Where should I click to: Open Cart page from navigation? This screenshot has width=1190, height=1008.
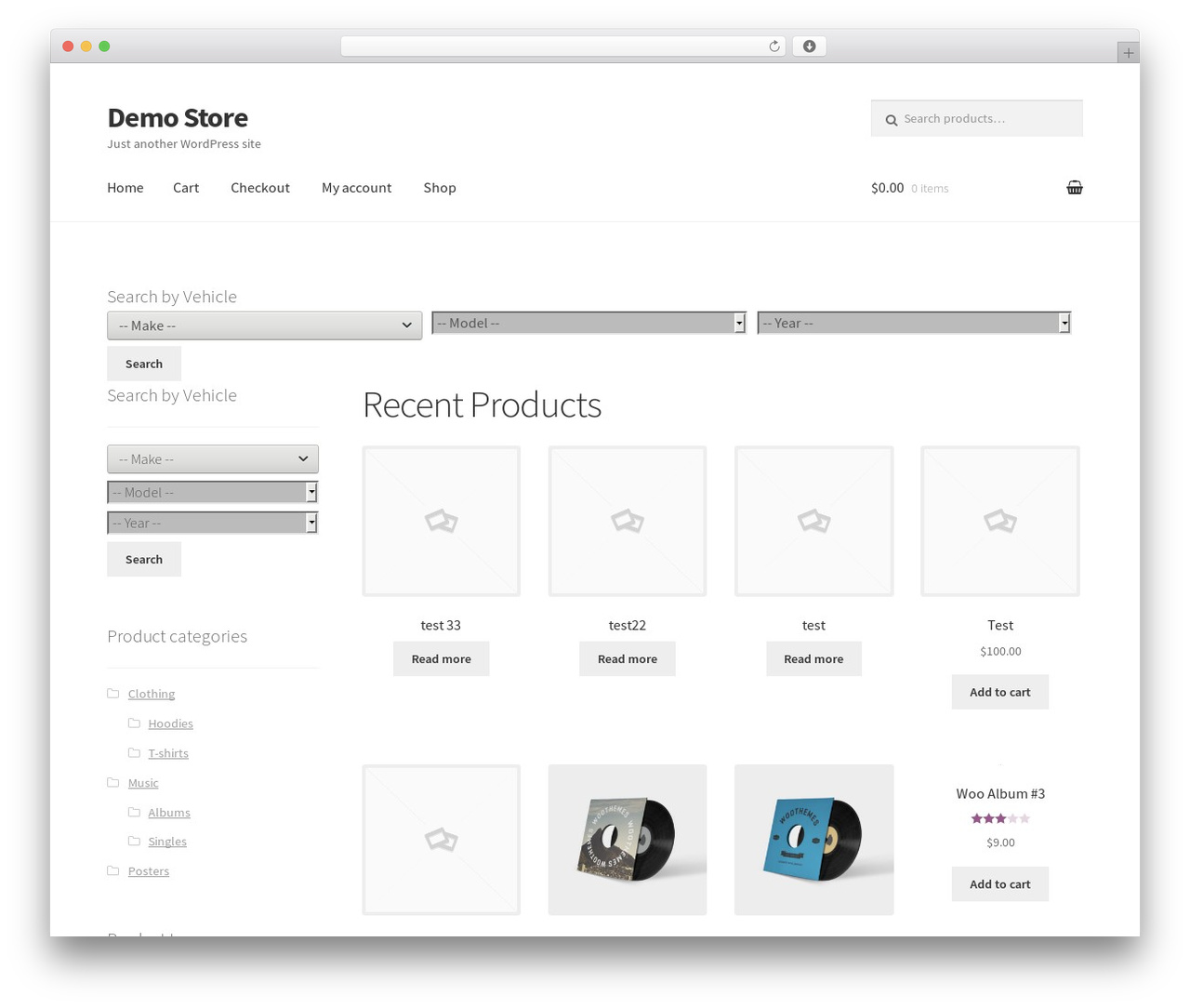[x=186, y=188]
